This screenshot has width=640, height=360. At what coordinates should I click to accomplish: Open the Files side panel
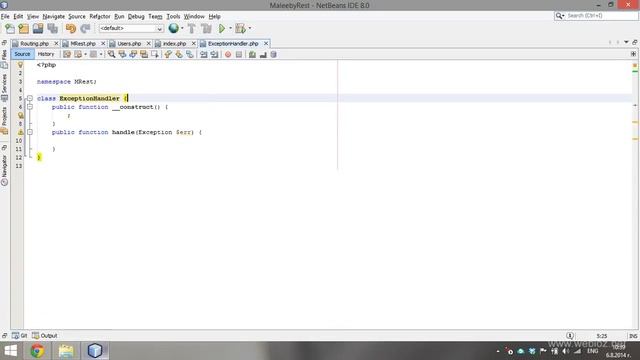click(4, 59)
